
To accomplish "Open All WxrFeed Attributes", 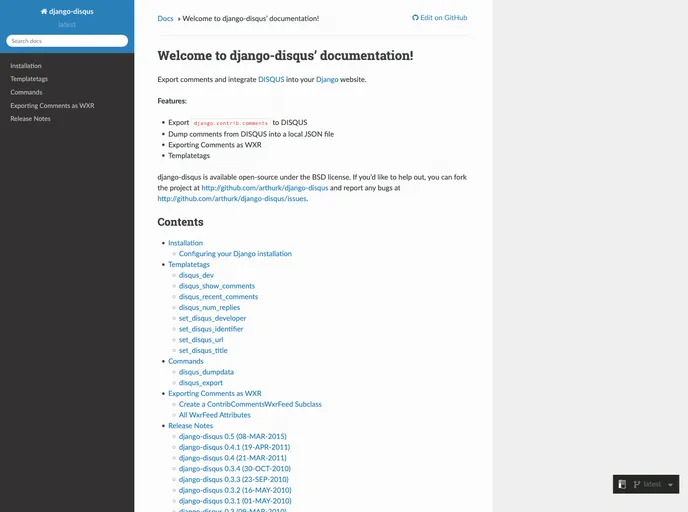I will click(215, 415).
